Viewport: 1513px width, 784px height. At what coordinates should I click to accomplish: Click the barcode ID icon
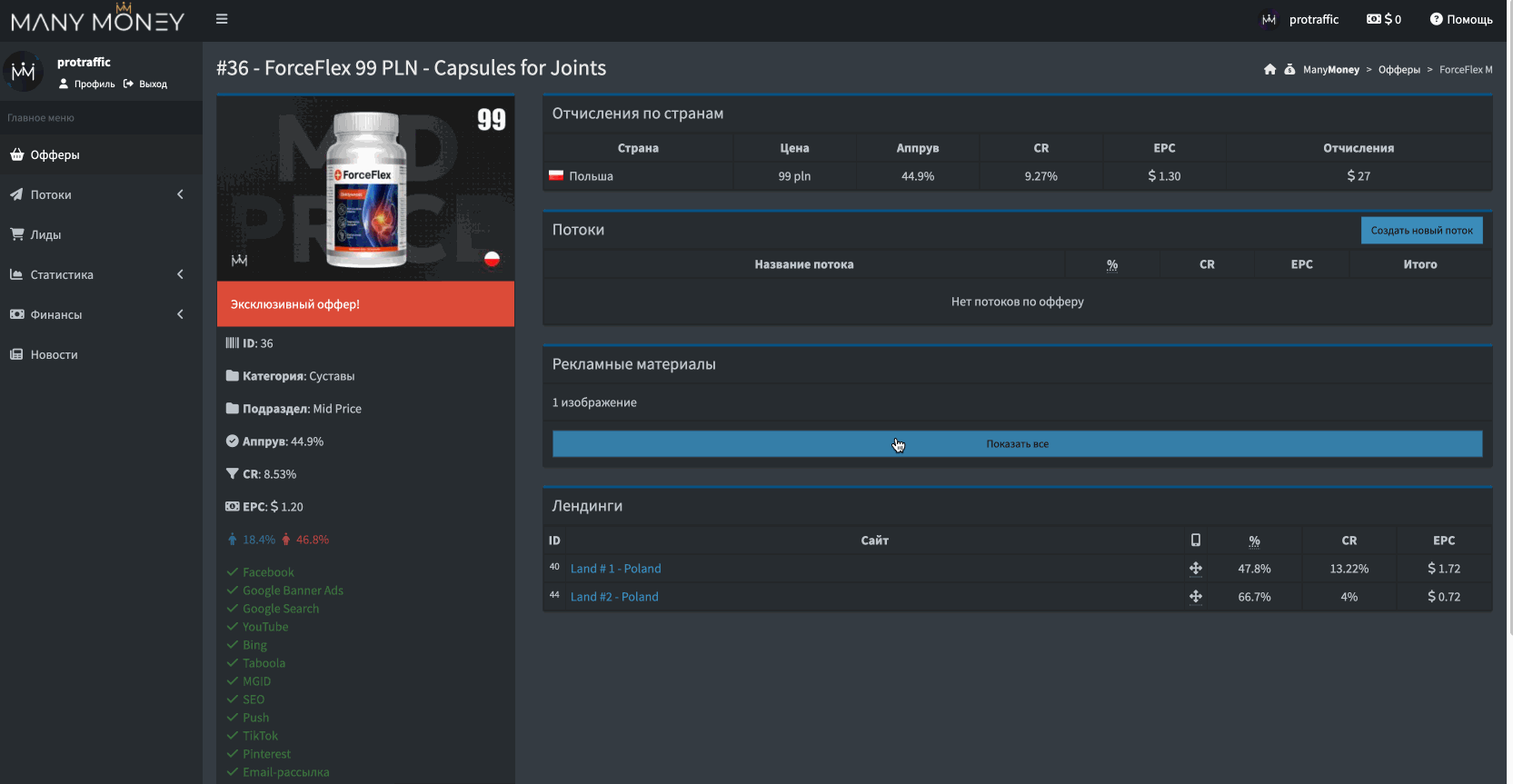(x=233, y=343)
